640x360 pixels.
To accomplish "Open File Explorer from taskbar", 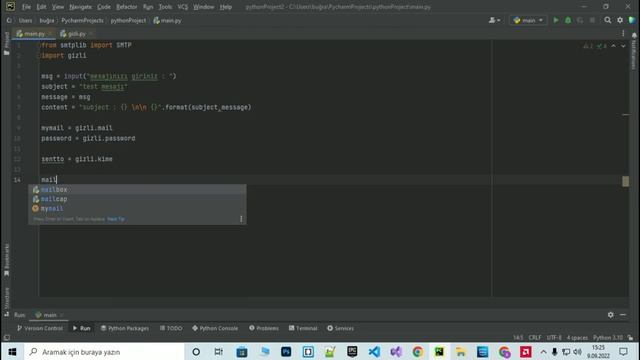I will tap(461, 351).
